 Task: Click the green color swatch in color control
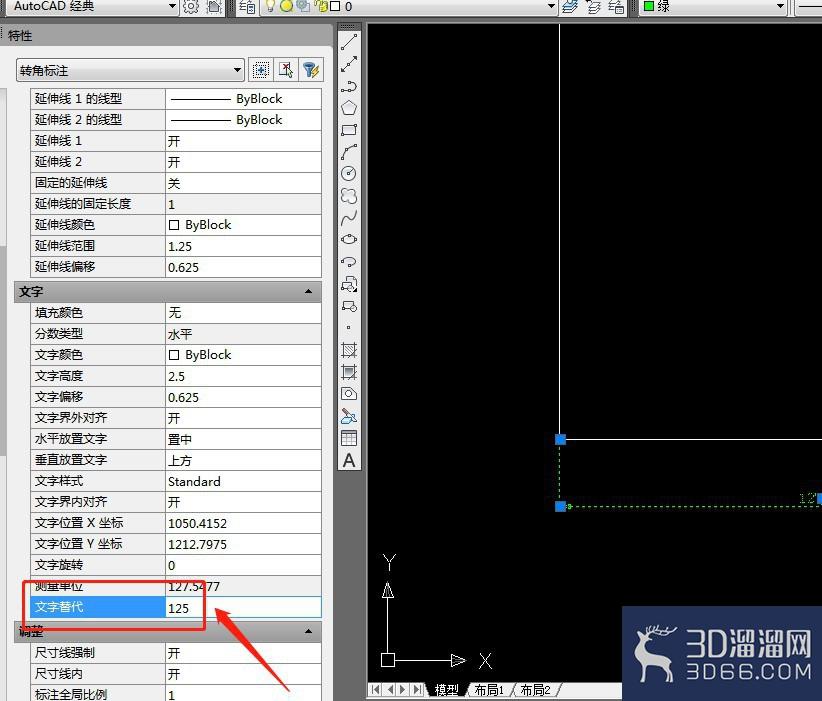pos(648,6)
